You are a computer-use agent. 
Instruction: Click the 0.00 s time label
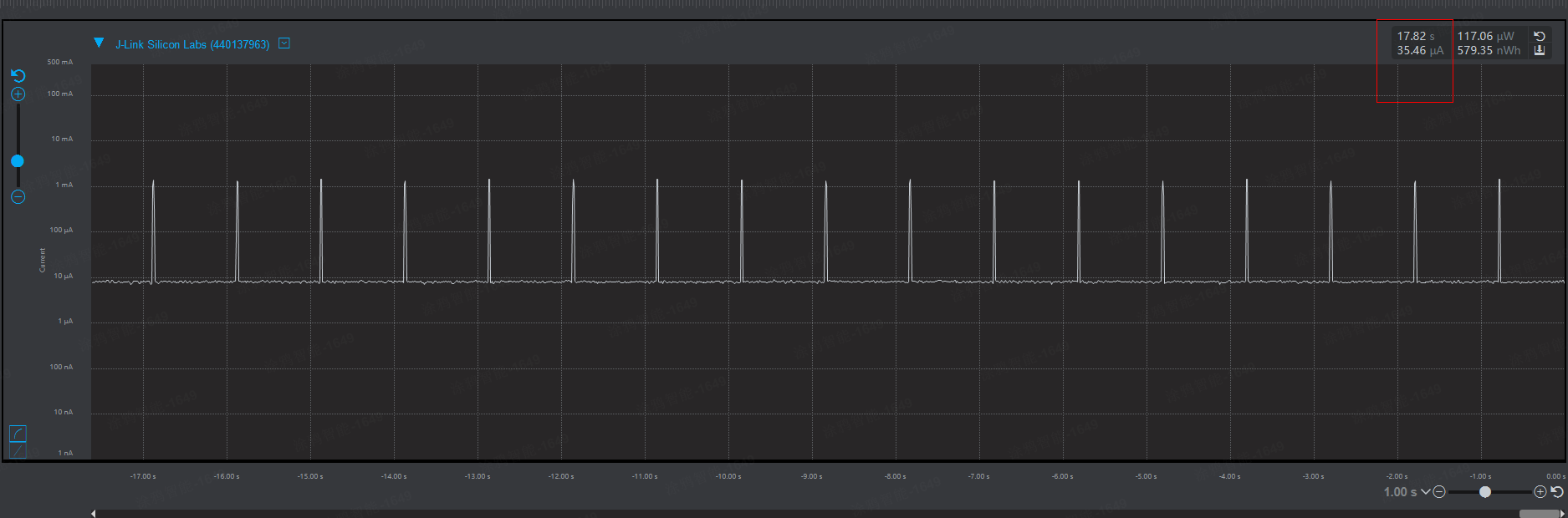(x=1556, y=476)
